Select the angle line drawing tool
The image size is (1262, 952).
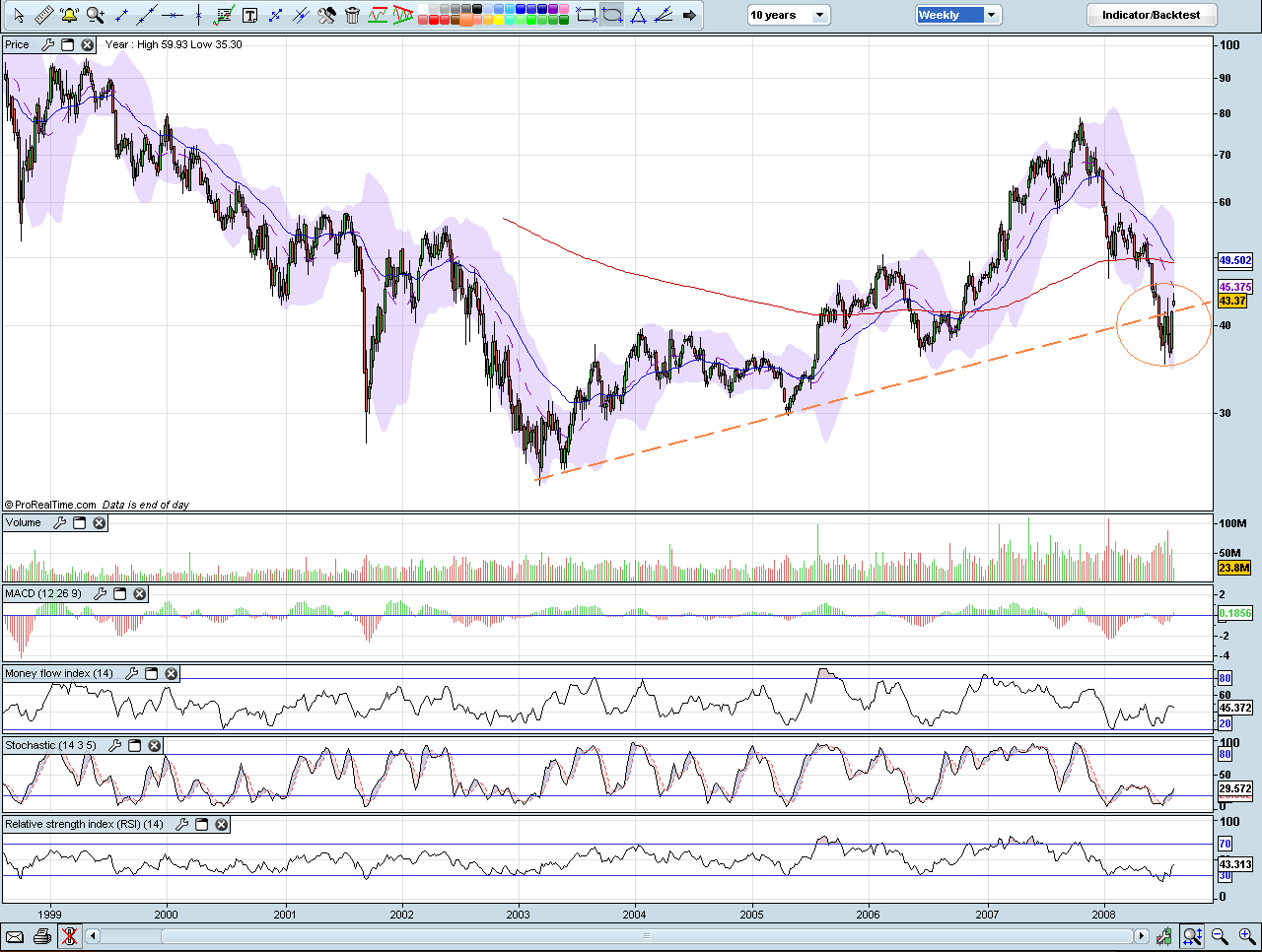[x=664, y=15]
